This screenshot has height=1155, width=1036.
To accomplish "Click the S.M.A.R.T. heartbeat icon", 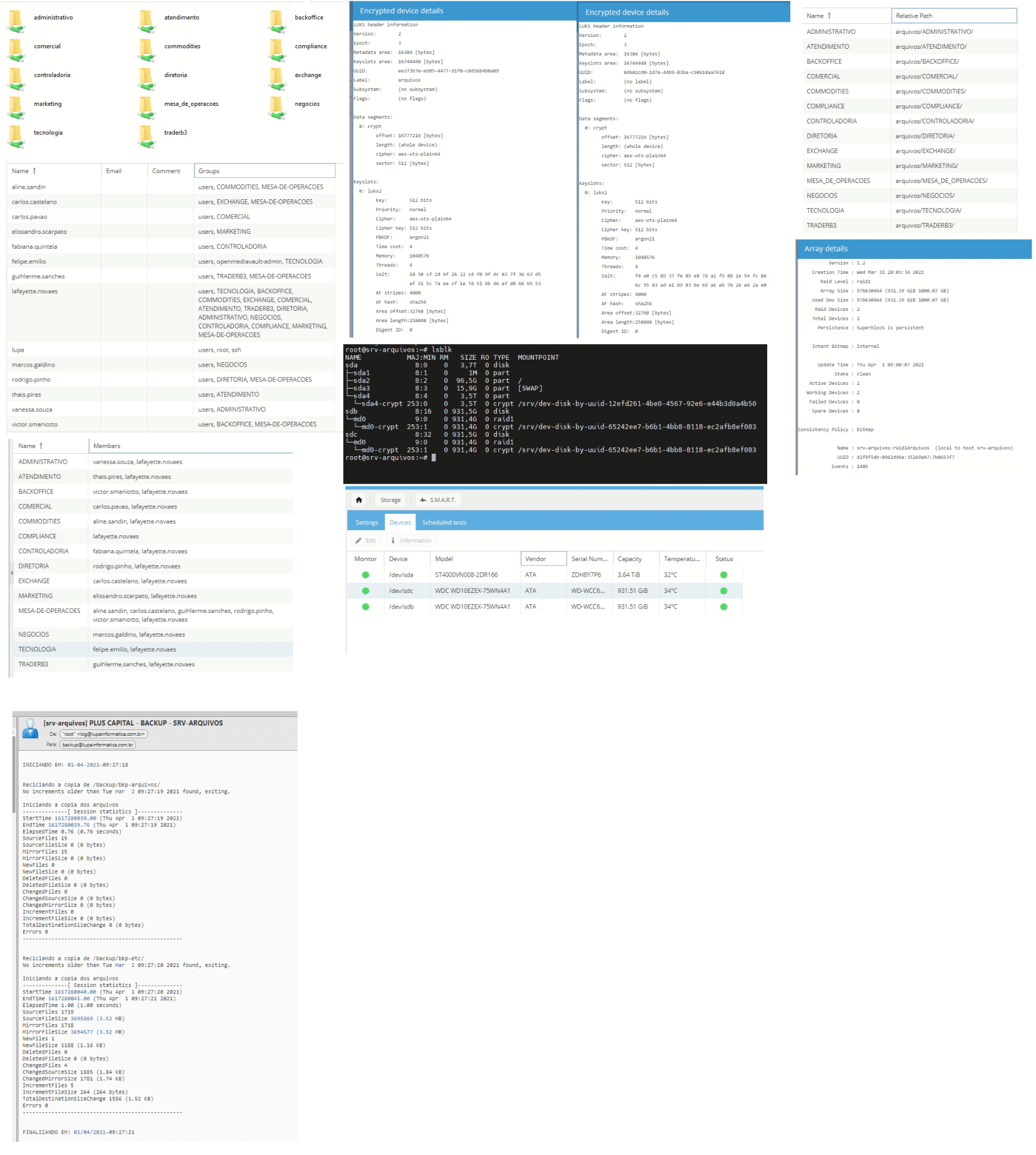I will click(x=423, y=499).
